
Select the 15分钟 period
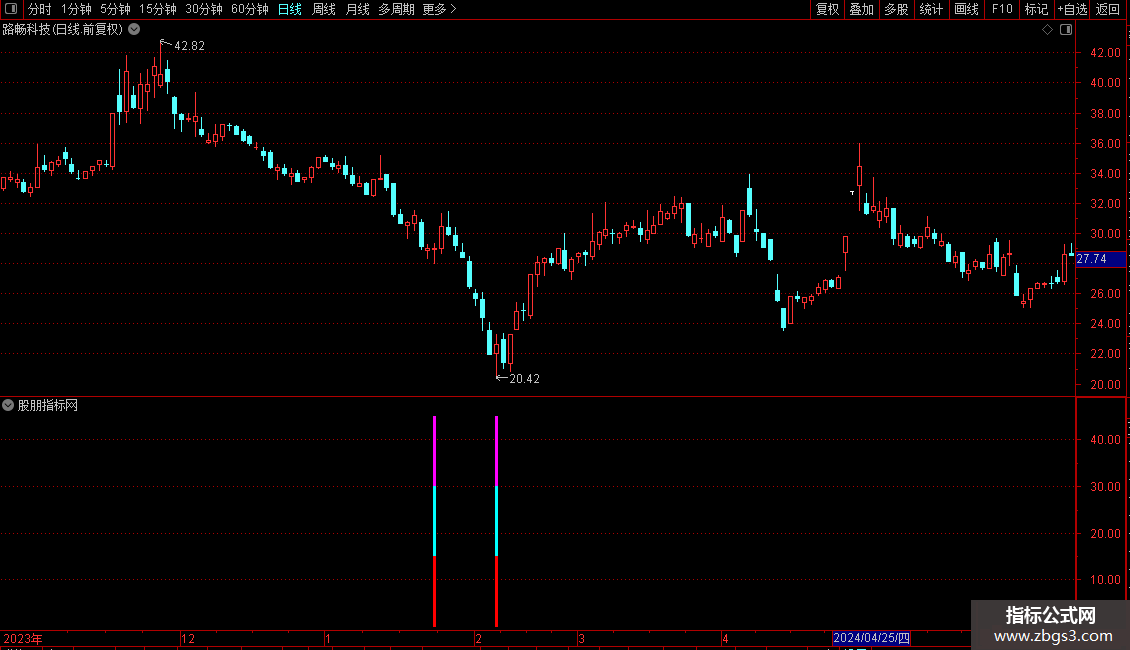[158, 9]
